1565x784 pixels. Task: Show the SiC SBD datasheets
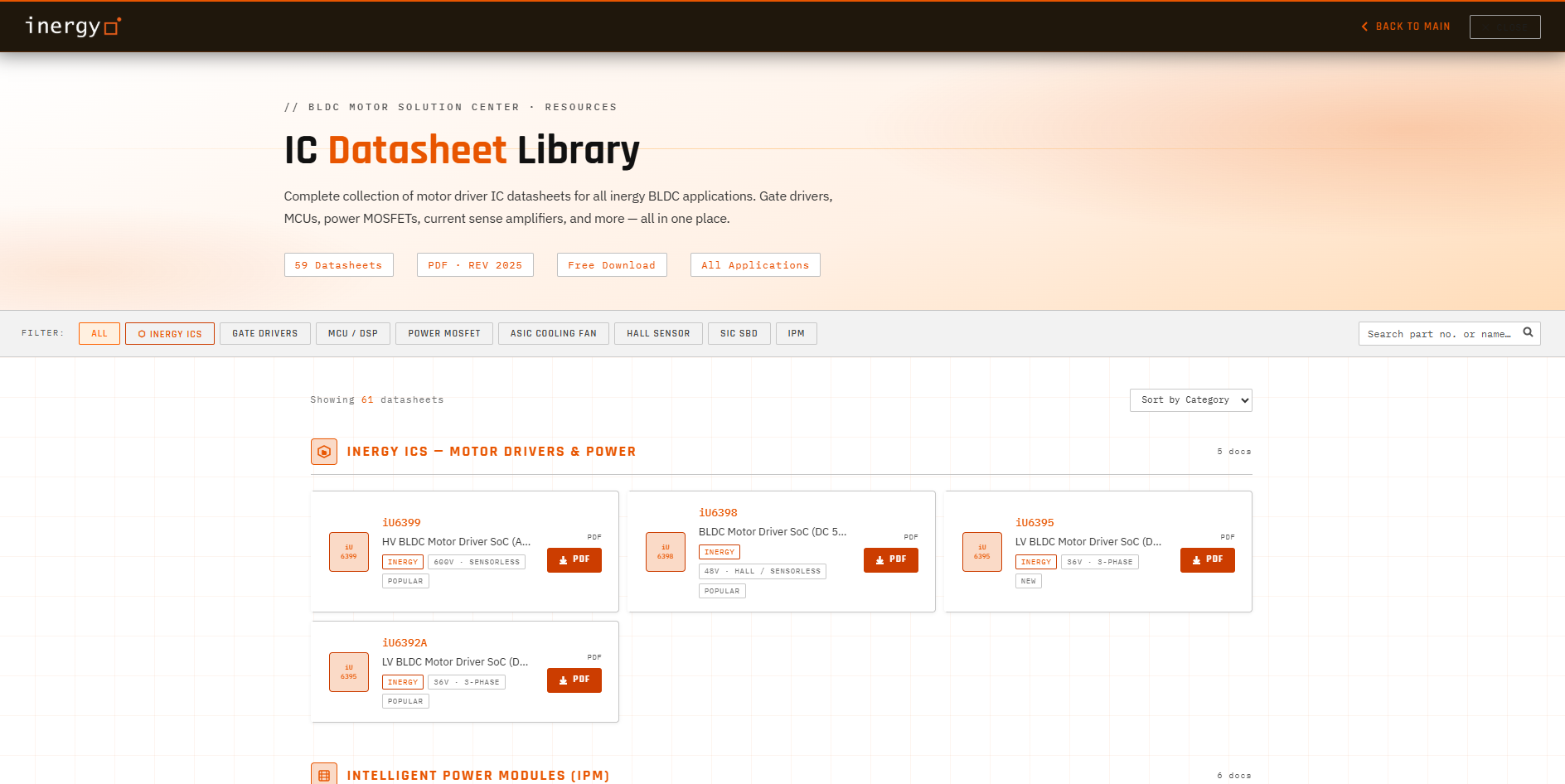tap(739, 333)
